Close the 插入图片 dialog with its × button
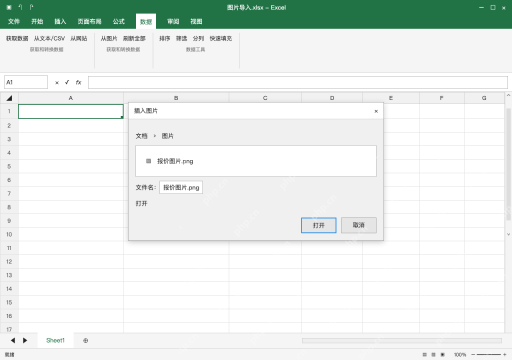 pos(376,111)
